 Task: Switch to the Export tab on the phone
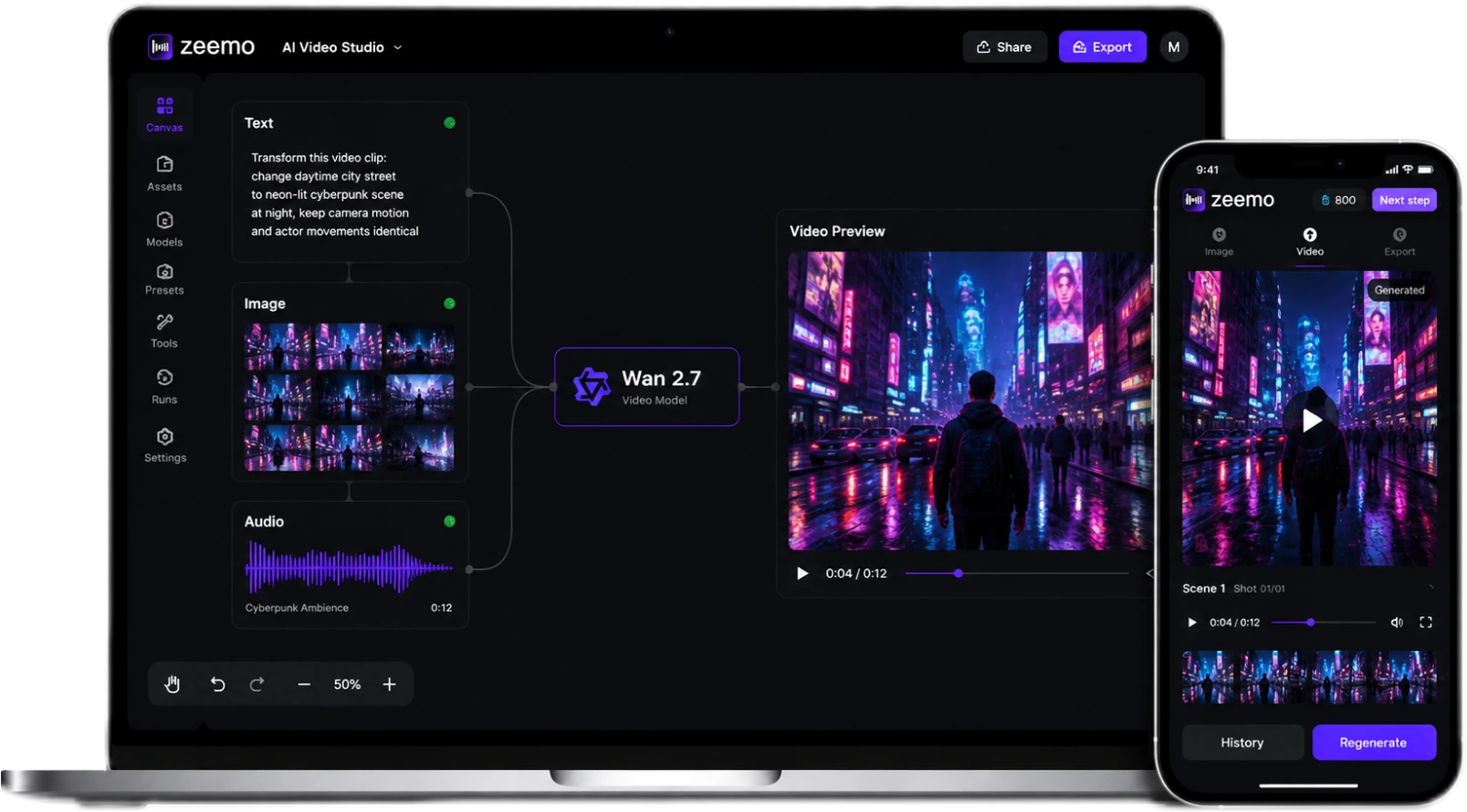click(x=1399, y=242)
